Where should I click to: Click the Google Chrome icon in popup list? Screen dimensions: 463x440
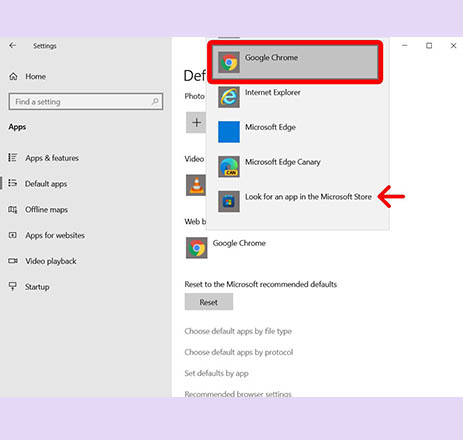(229, 62)
